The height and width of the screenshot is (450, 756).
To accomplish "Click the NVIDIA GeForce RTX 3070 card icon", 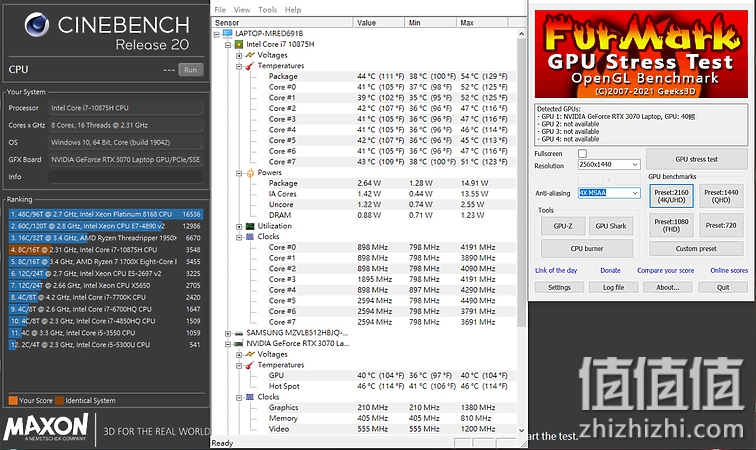I will tap(239, 344).
